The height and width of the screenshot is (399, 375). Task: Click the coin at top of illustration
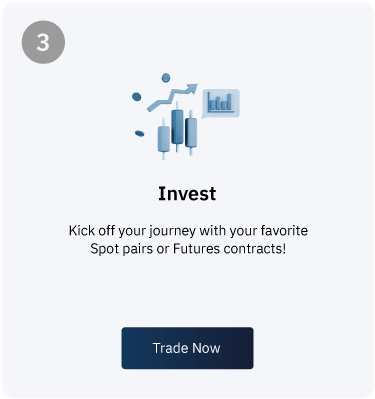point(166,78)
